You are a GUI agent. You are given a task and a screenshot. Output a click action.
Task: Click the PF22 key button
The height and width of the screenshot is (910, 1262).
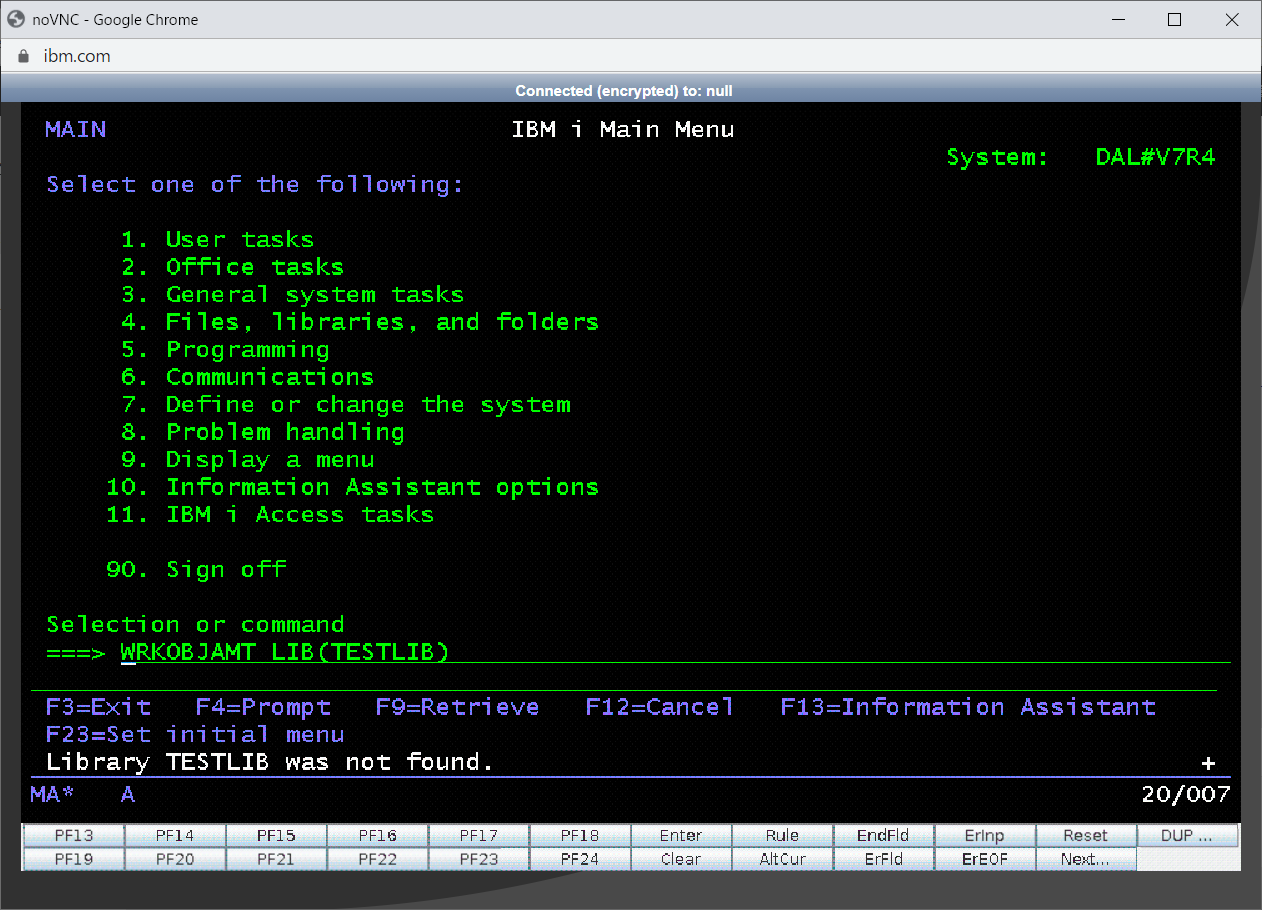coord(378,859)
